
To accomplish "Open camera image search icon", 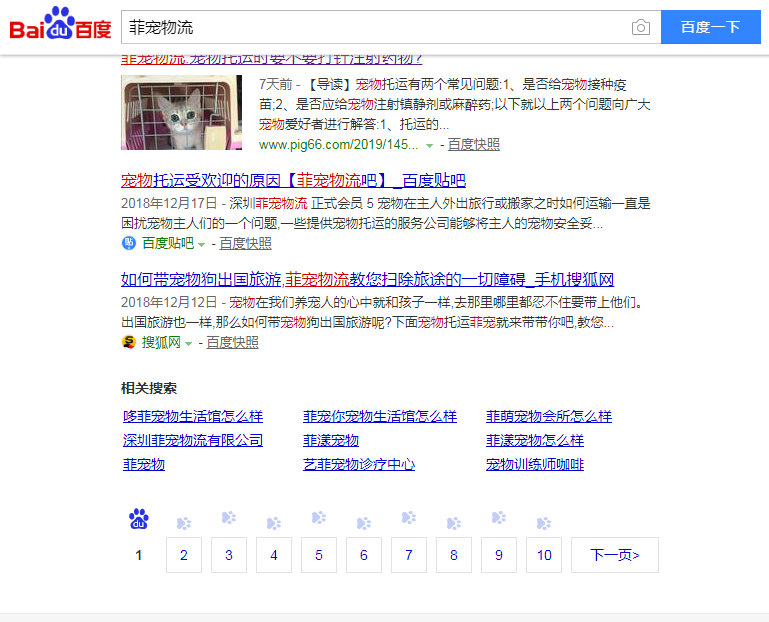I will tap(641, 27).
